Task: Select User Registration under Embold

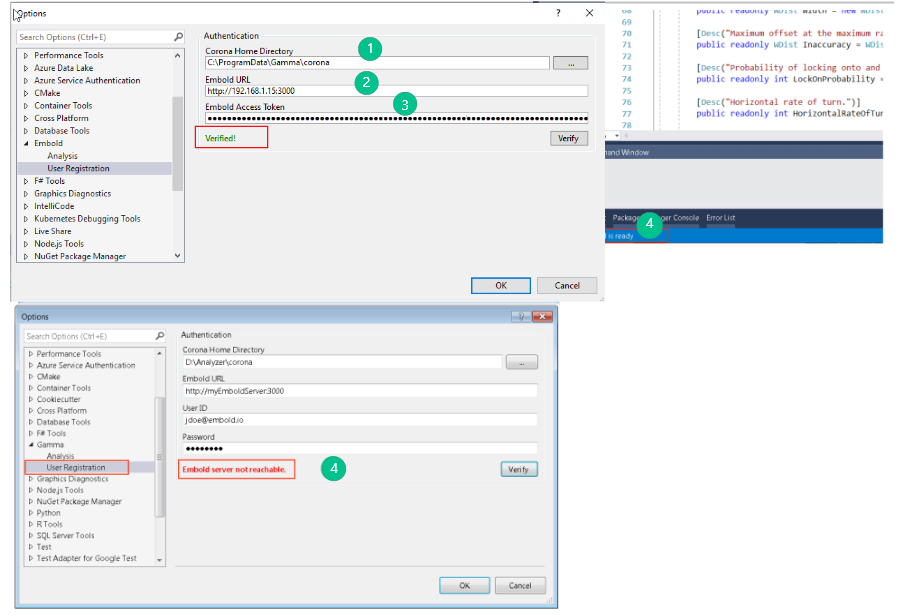Action: (78, 169)
